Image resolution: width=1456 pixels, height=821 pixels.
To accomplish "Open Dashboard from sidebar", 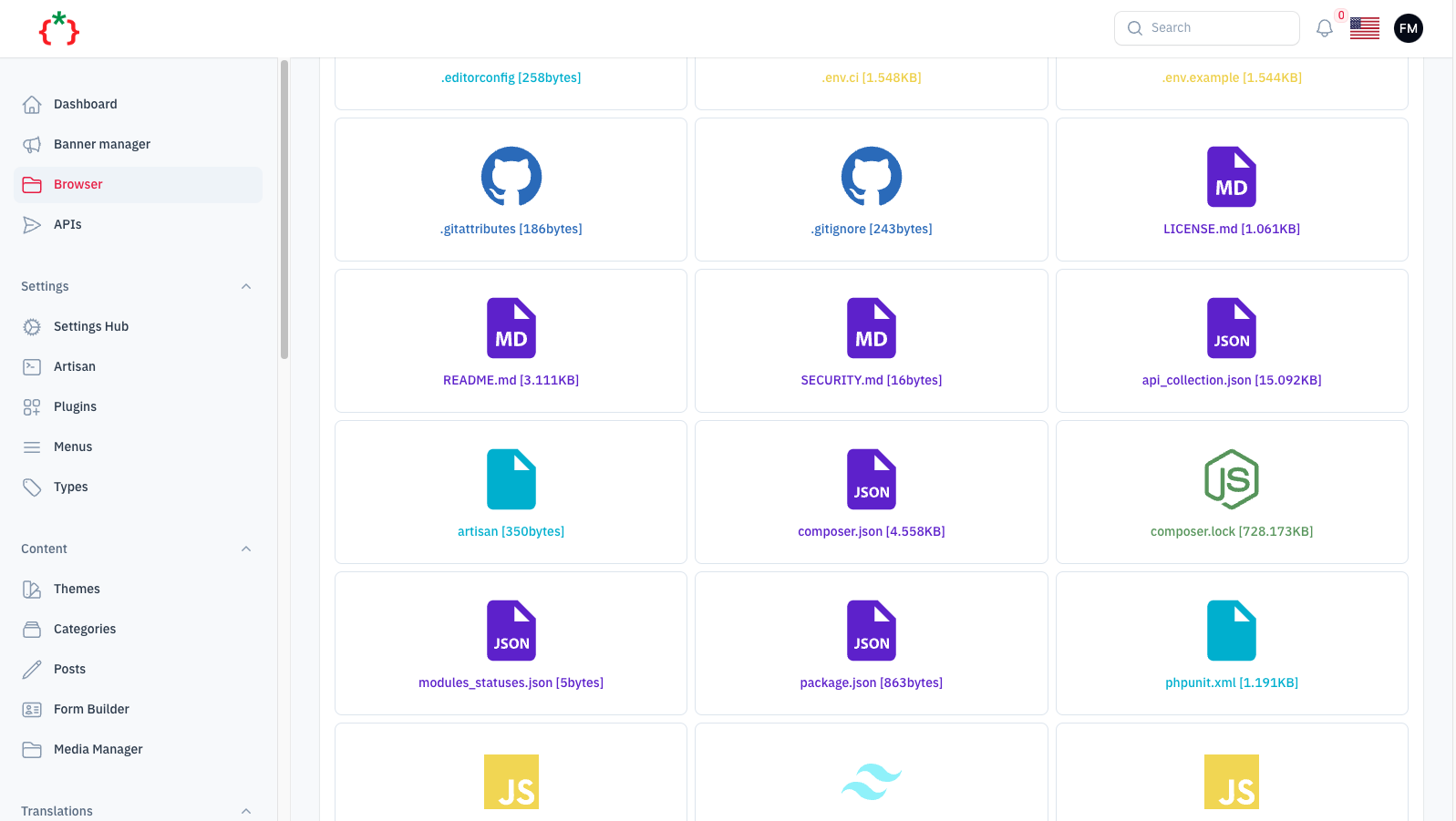I will pos(138,104).
